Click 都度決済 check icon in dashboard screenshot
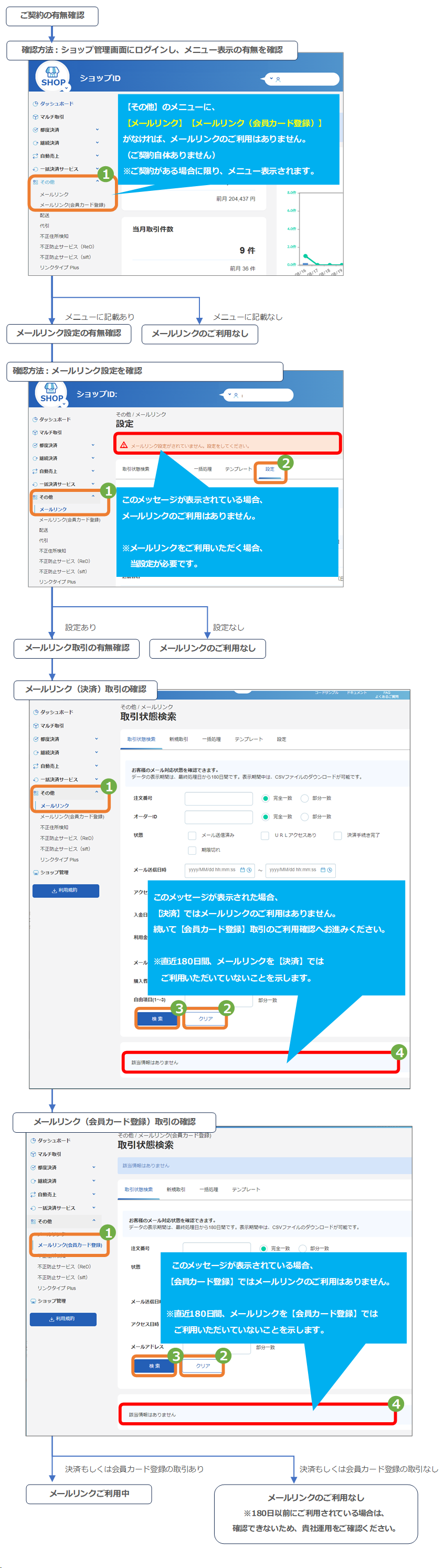Screen dimensions: 445x1568 (x=35, y=130)
